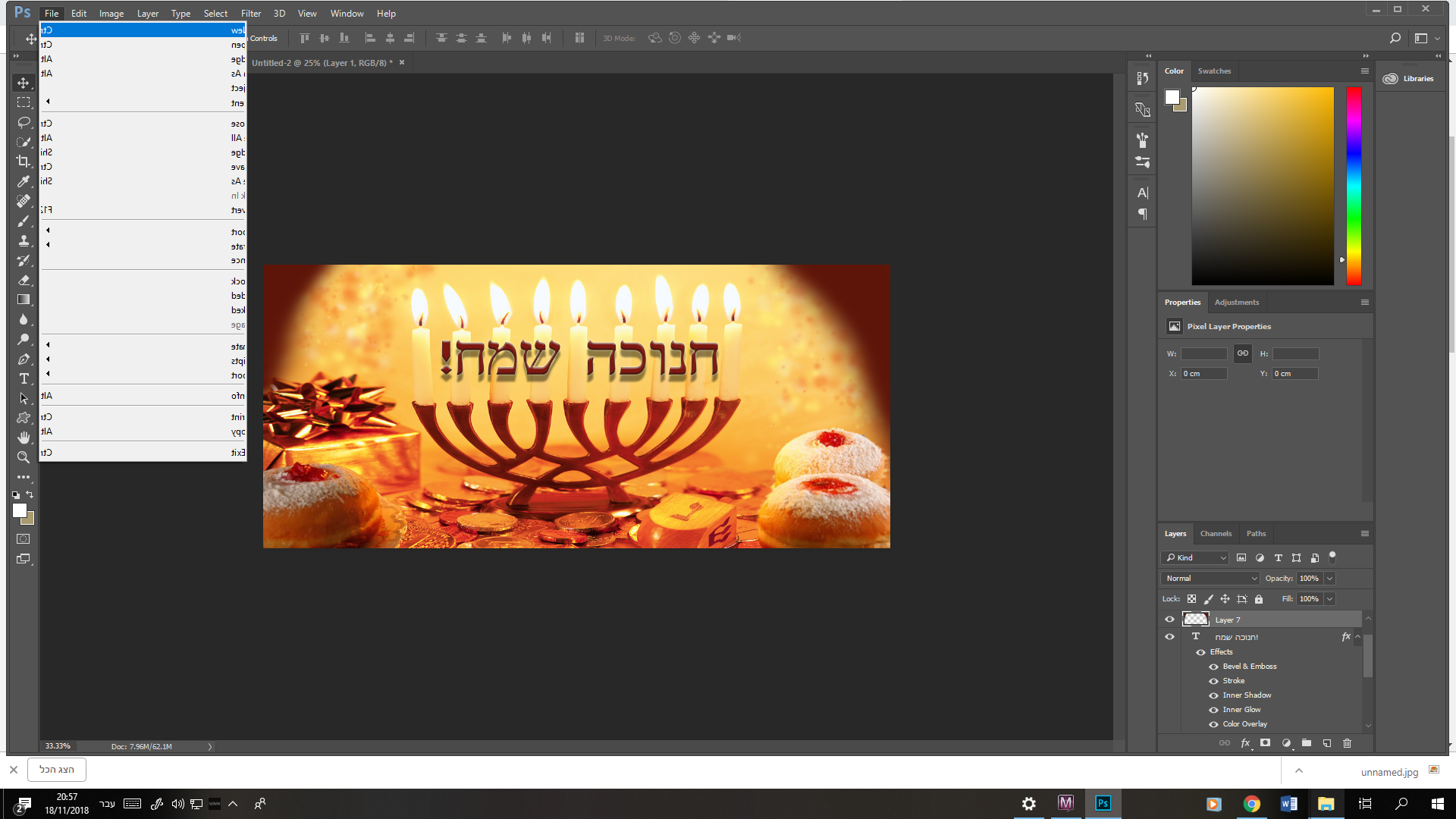Toggle Bevel & Emboss effect visibility

tap(1213, 667)
